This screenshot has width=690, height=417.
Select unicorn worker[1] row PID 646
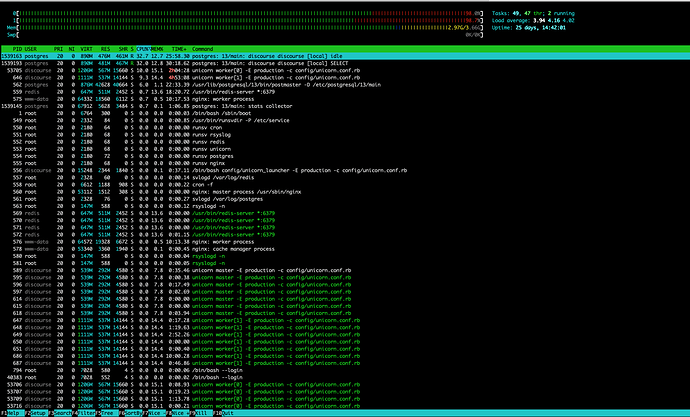point(345,77)
